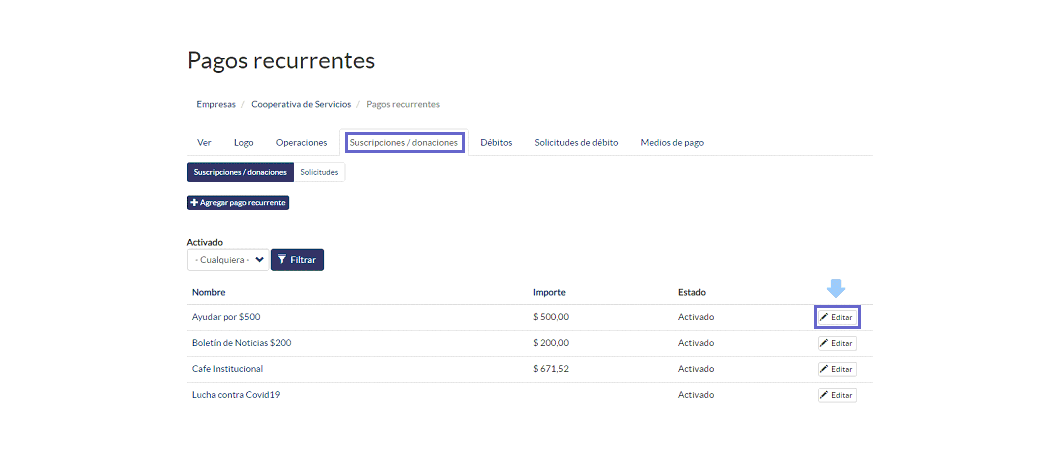Select the Suscripciones / donaciones main tab
The width and height of the screenshot is (1048, 465).
(404, 143)
